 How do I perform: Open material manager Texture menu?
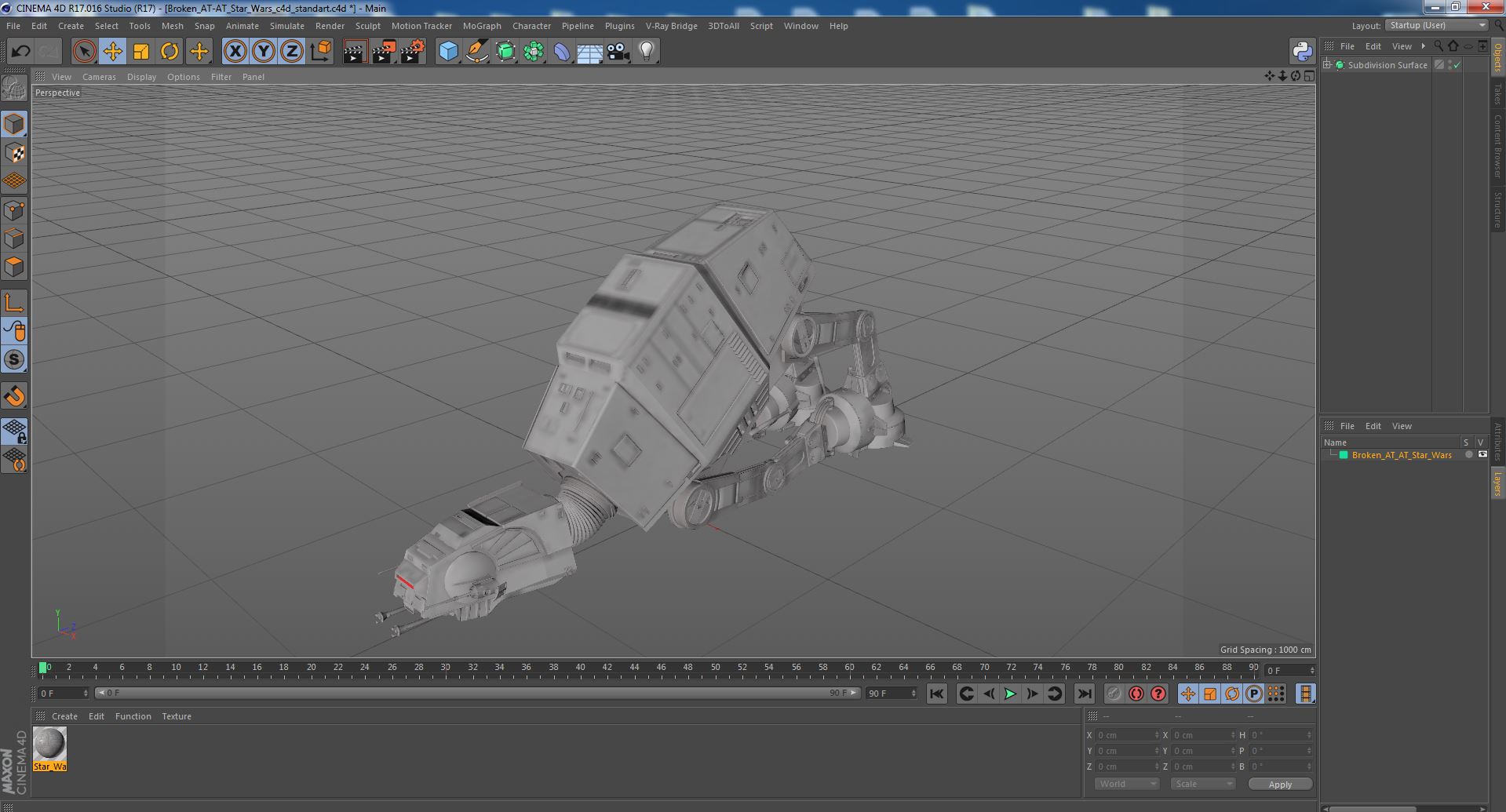177,716
